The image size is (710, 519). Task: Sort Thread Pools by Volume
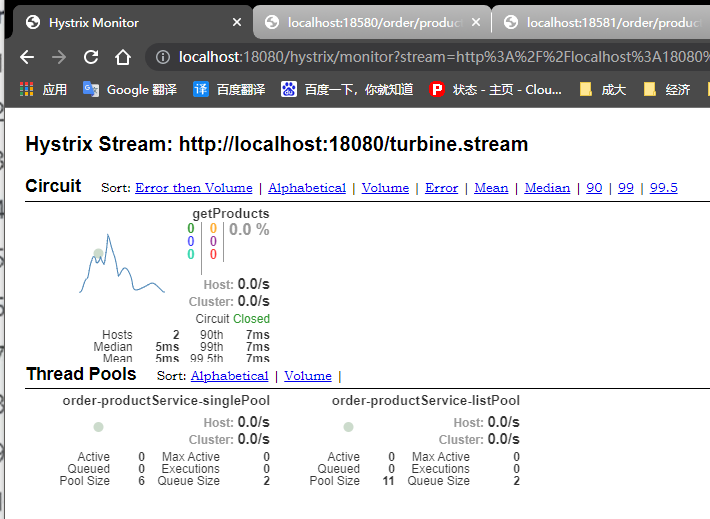click(308, 375)
